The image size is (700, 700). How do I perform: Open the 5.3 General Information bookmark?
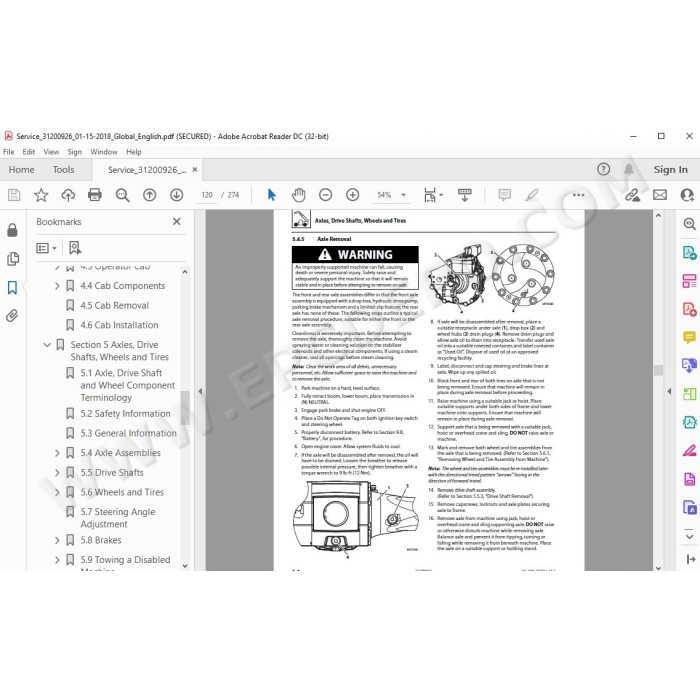pos(129,433)
